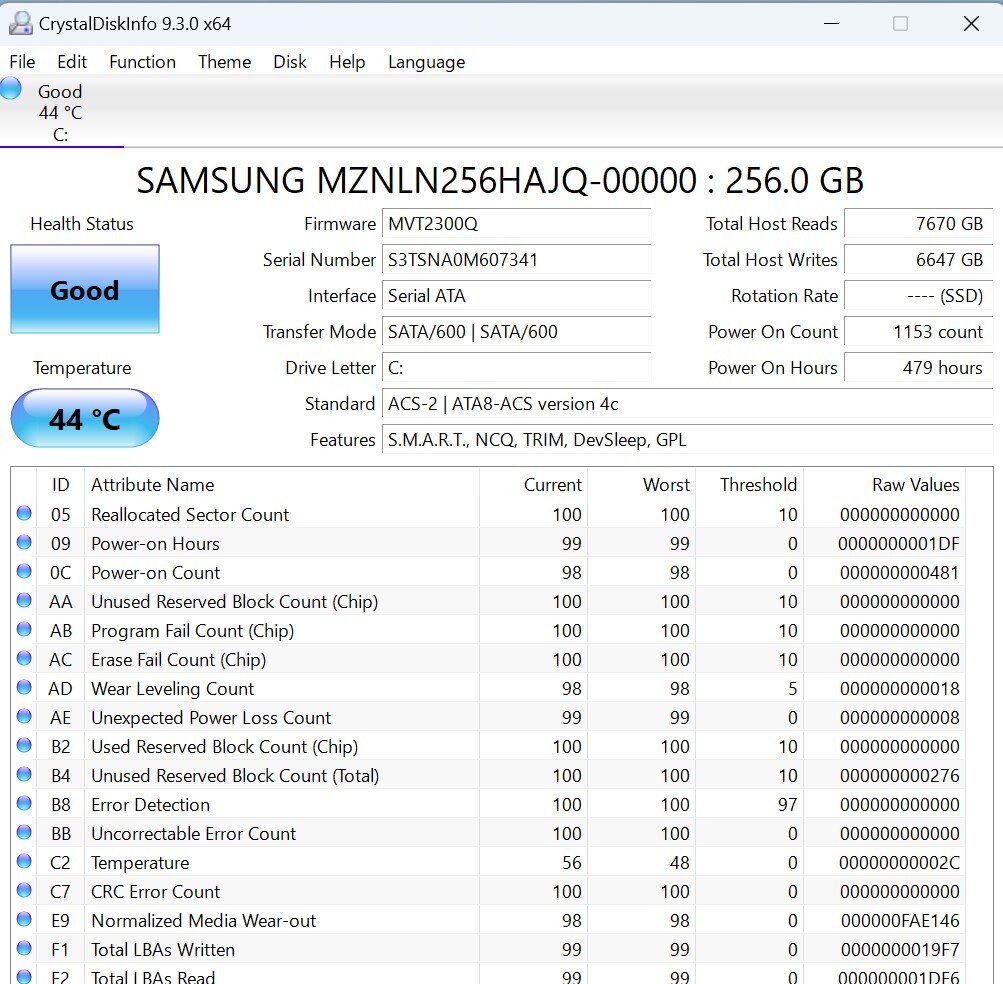Click status orb for Unused Reserved Block Count (Chip)

pyautogui.click(x=24, y=600)
